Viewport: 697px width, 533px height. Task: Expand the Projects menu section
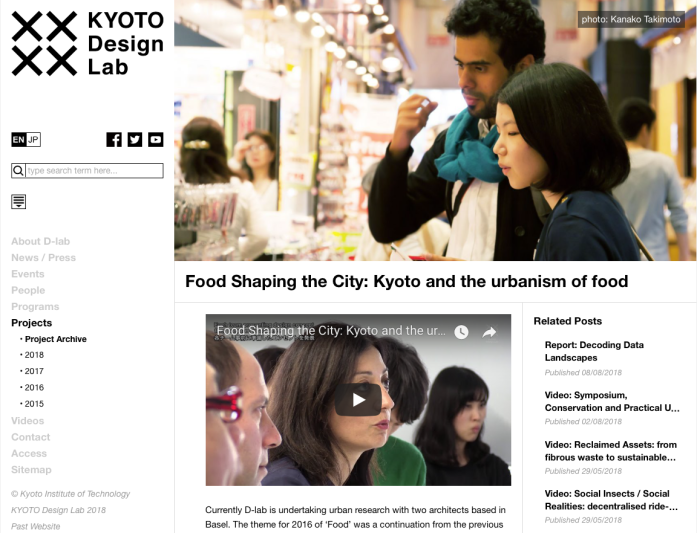point(32,323)
